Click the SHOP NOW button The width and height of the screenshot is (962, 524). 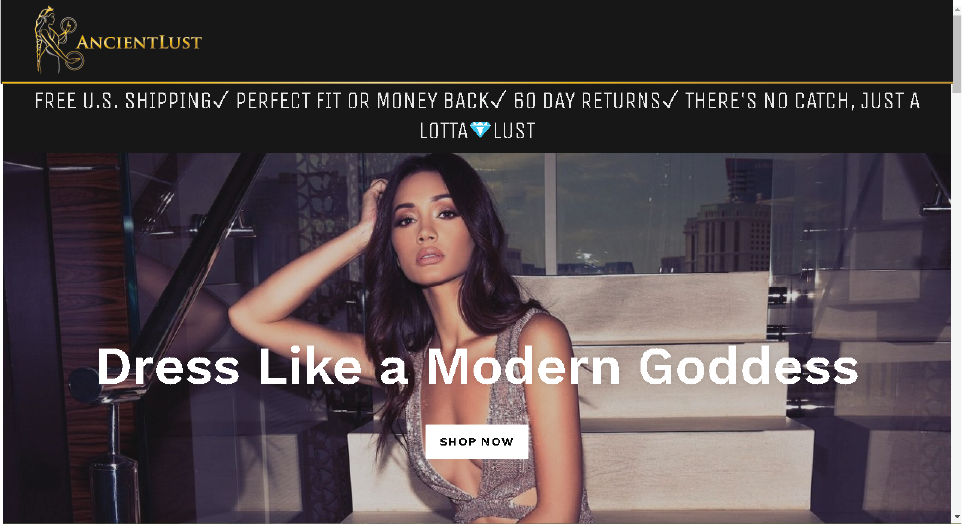[477, 442]
